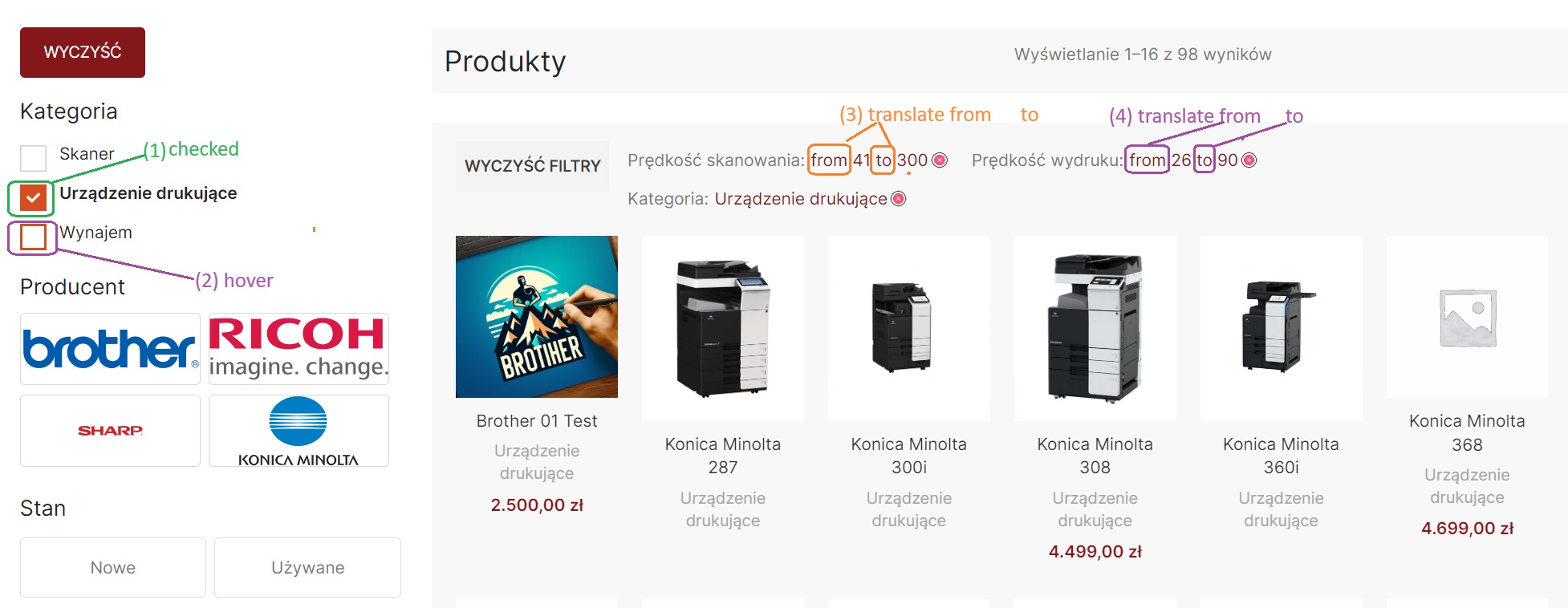Open the Konica Minolta 360i product image
The image size is (1568, 608).
pyautogui.click(x=1281, y=328)
